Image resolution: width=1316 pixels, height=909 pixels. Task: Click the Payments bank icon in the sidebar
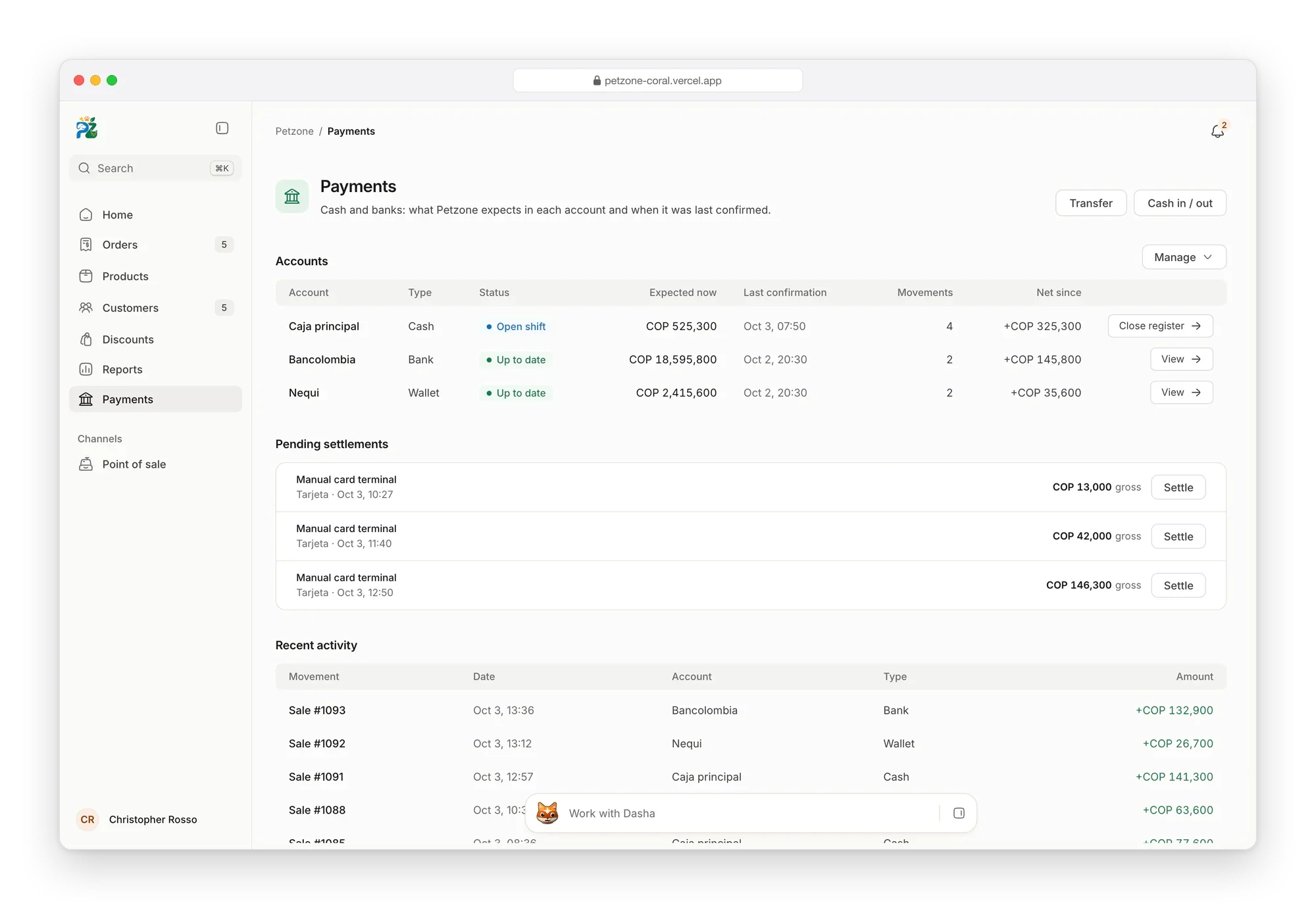(86, 399)
